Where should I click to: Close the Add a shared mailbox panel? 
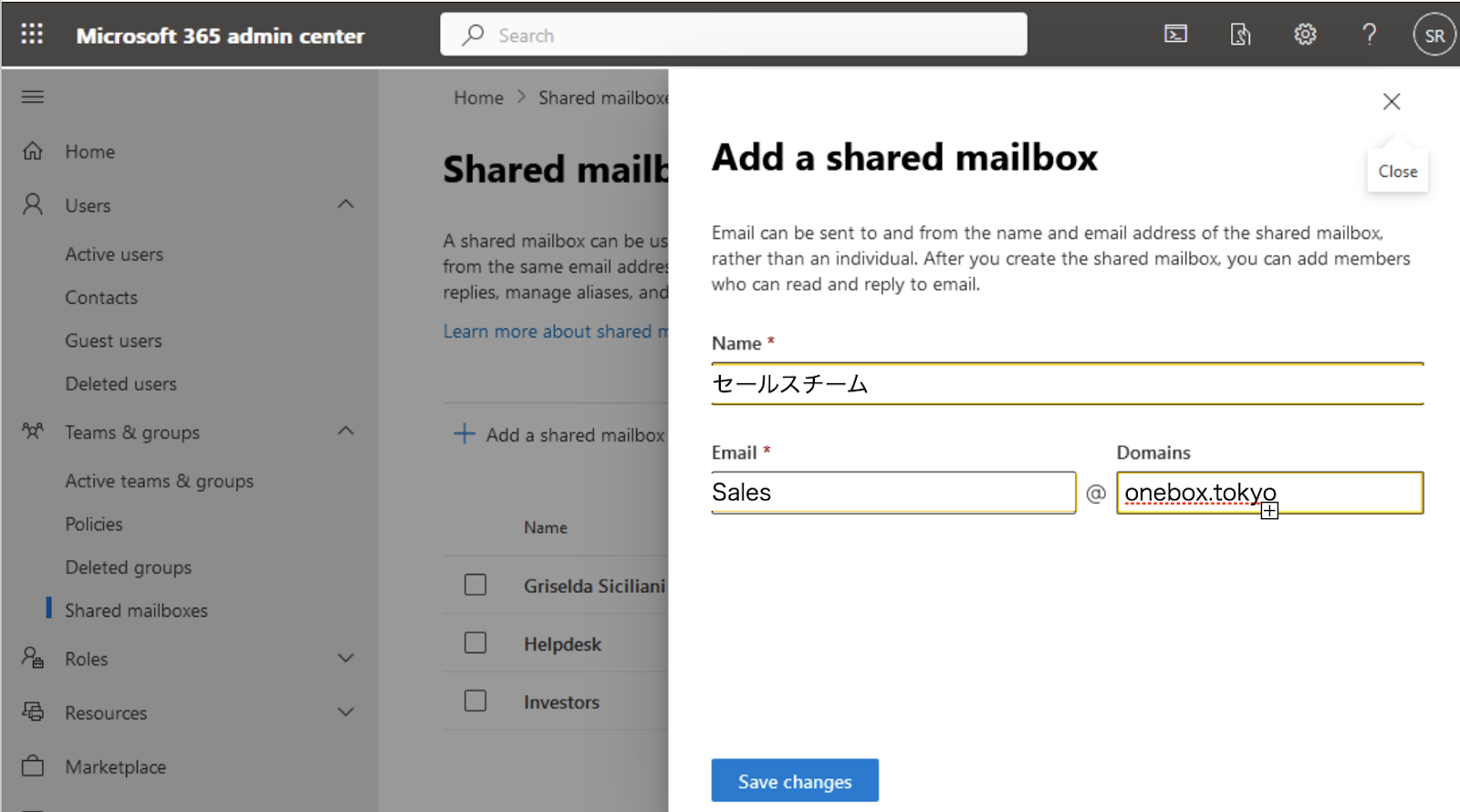(1392, 101)
